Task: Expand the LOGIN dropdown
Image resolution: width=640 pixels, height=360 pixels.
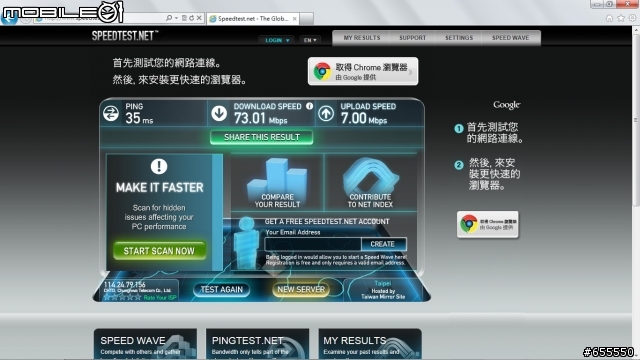Action: [x=277, y=40]
